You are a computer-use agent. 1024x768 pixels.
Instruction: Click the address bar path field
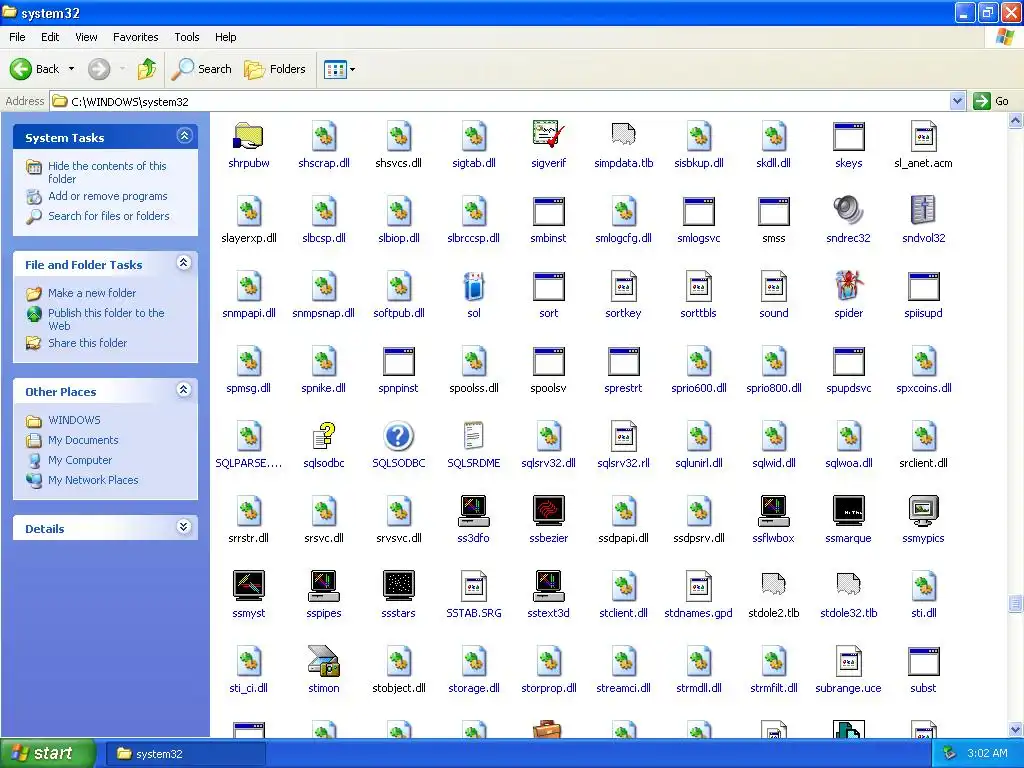pyautogui.click(x=500, y=101)
